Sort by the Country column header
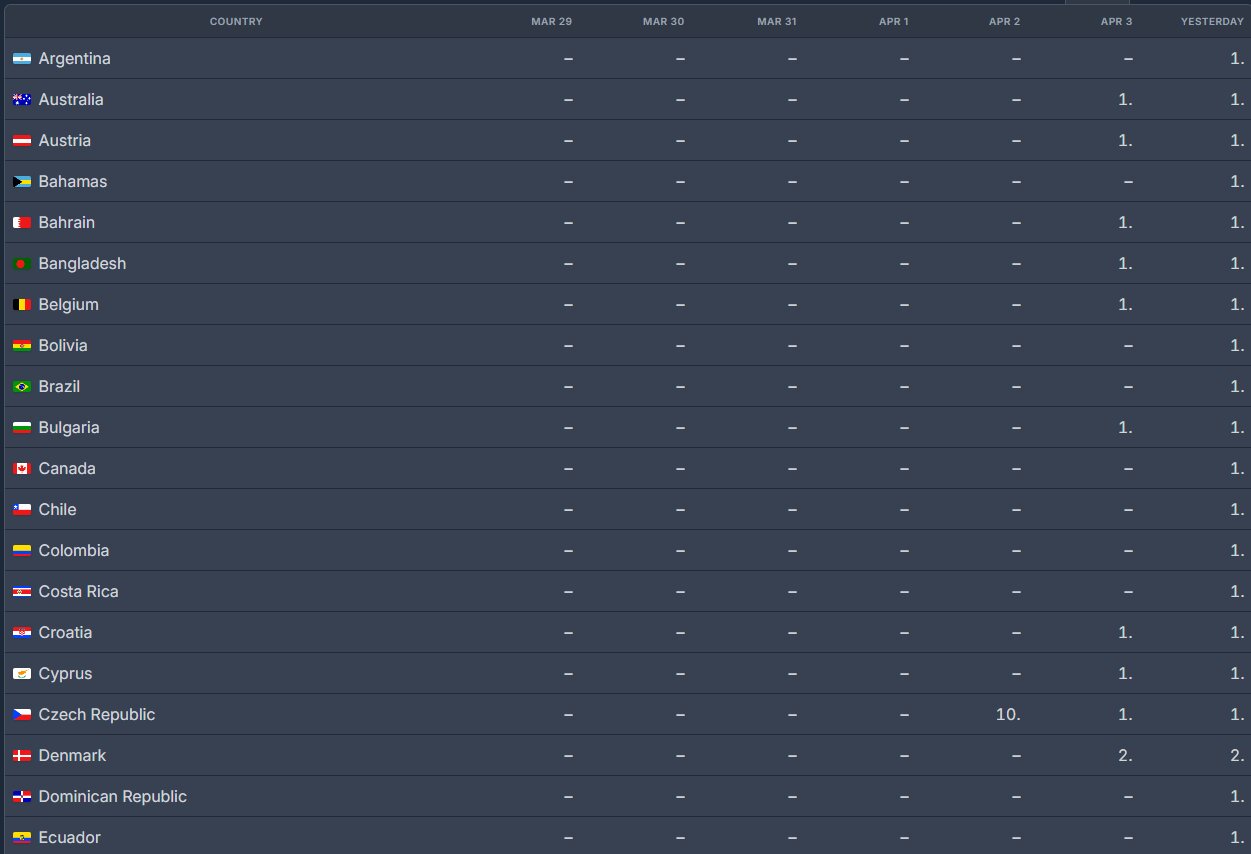Viewport: 1251px width, 854px height. (x=236, y=22)
